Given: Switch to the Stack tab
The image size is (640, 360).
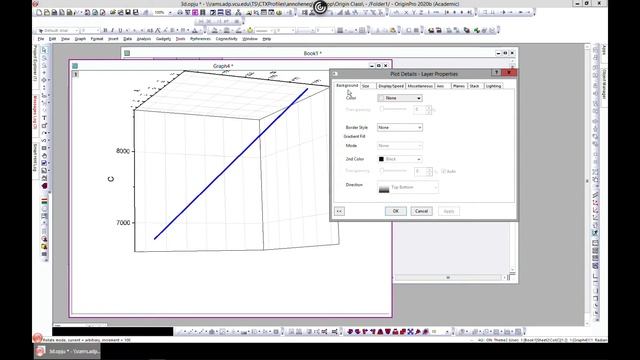Looking at the screenshot, I should pos(474,86).
